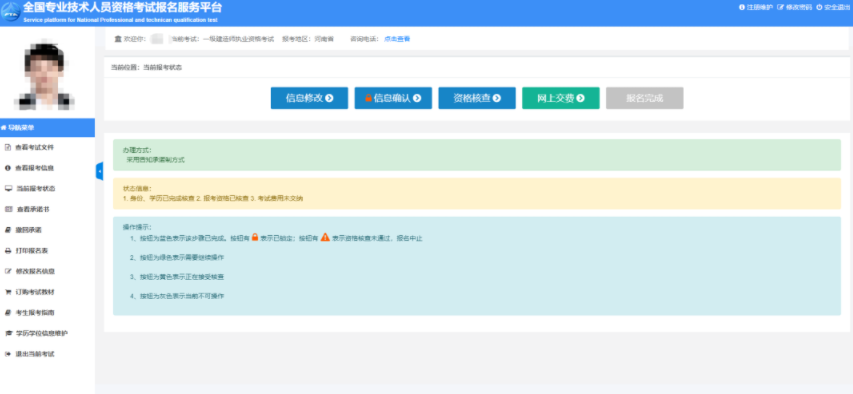Click hint 3 about yellow buttons
853x394 pixels.
point(176,276)
